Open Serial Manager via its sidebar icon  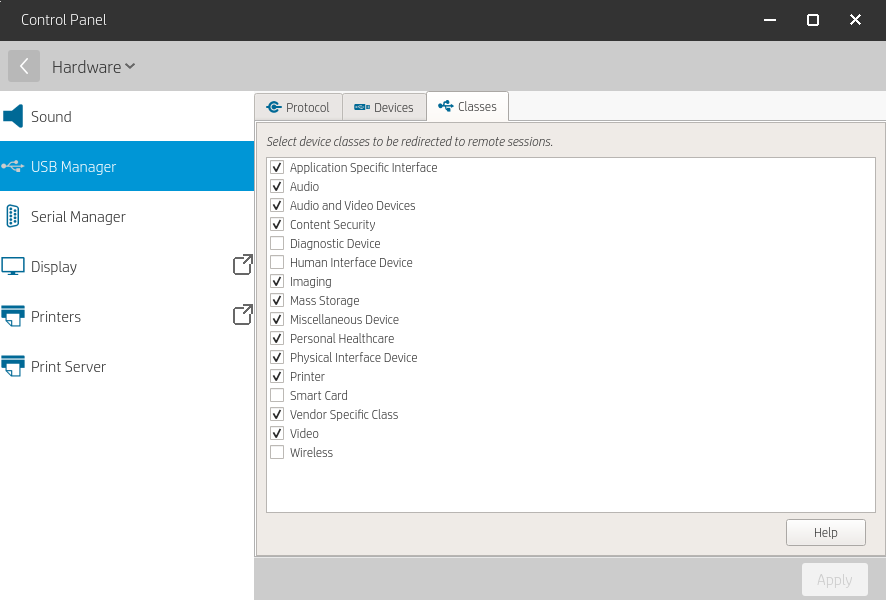click(13, 216)
